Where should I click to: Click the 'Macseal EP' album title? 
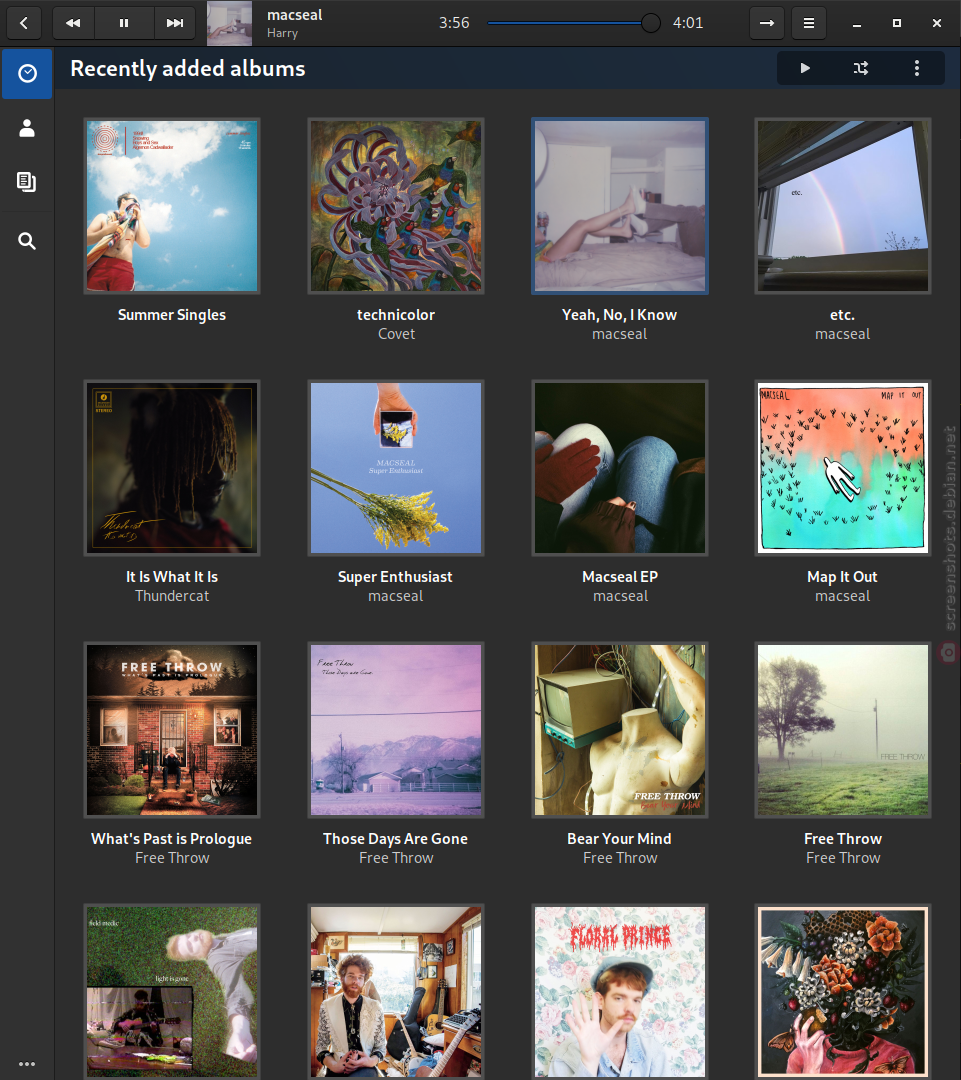[x=620, y=577]
